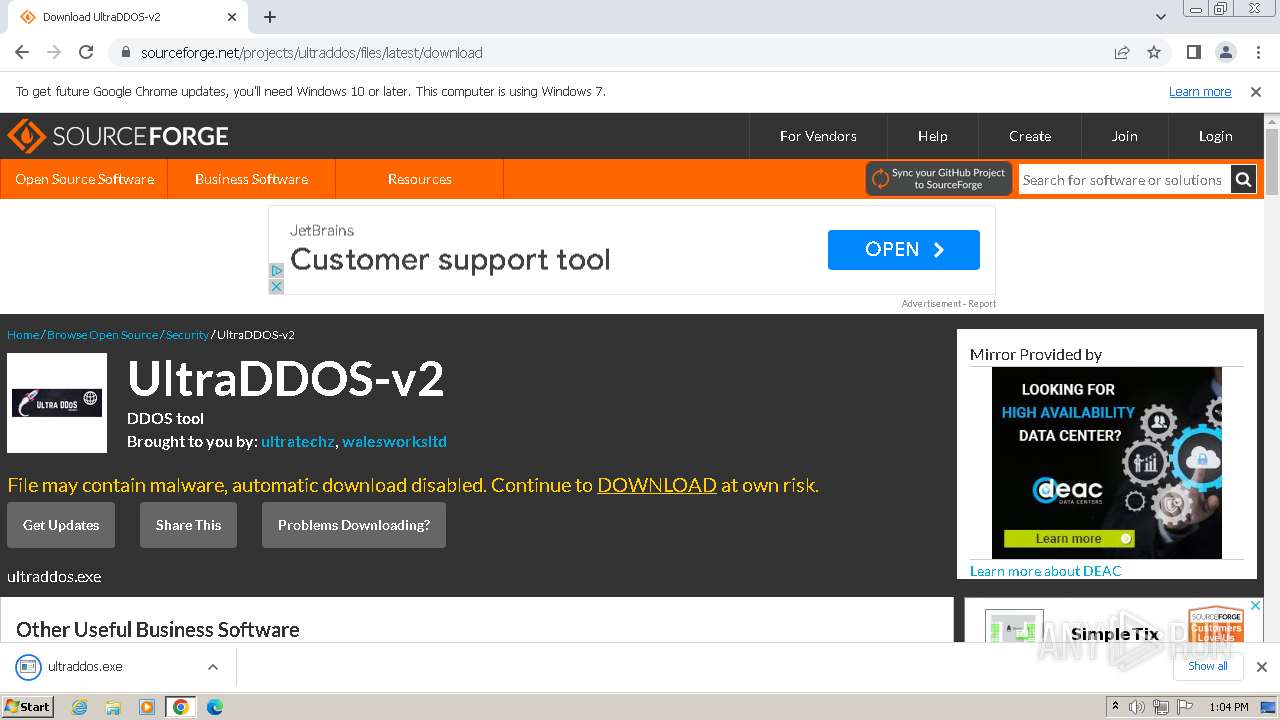Screen dimensions: 1280x720
Task: Click the volume speaker tray icon
Action: 1137,707
